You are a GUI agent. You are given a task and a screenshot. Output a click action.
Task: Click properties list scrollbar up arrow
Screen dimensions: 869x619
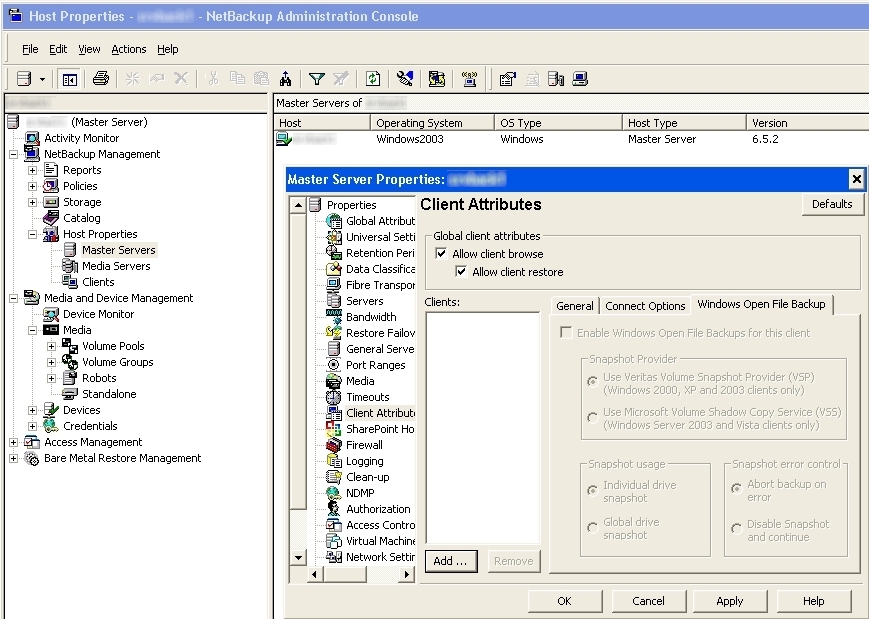298,205
